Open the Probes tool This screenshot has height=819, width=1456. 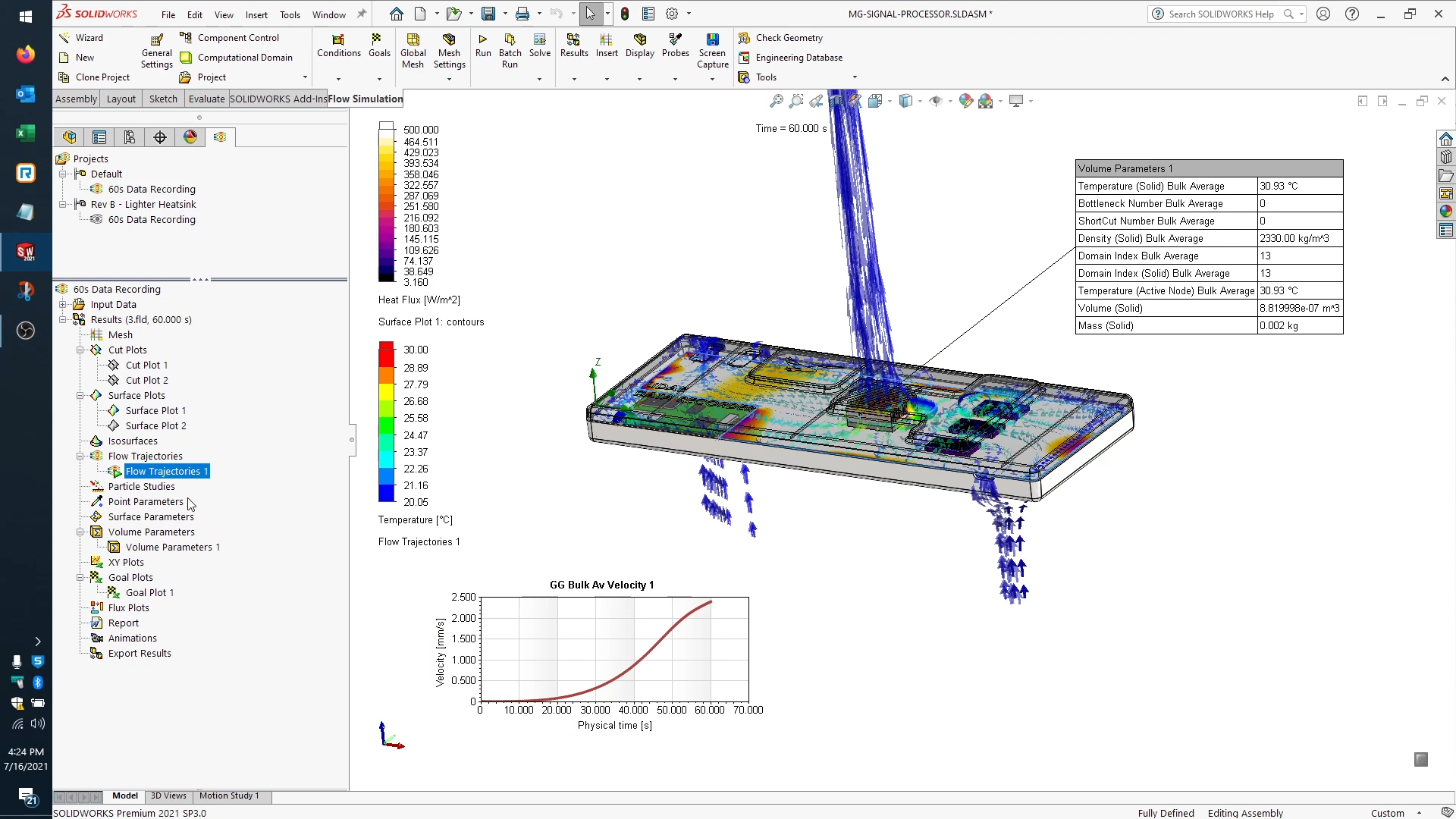pos(675,45)
